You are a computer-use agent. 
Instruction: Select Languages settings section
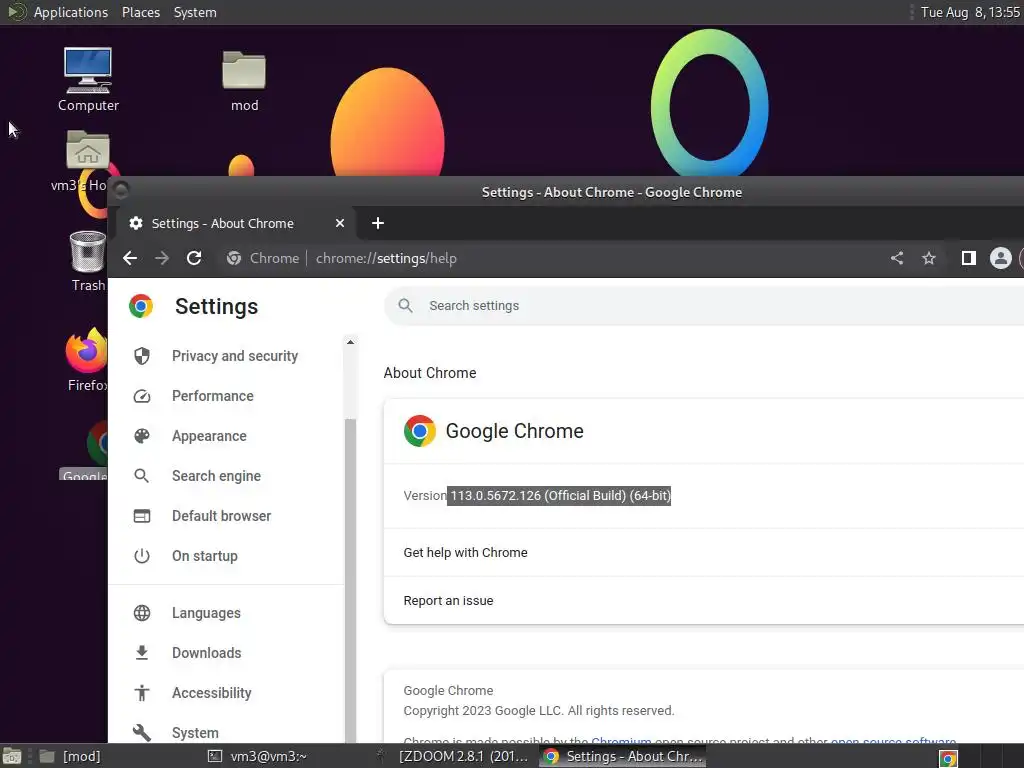(x=226, y=613)
